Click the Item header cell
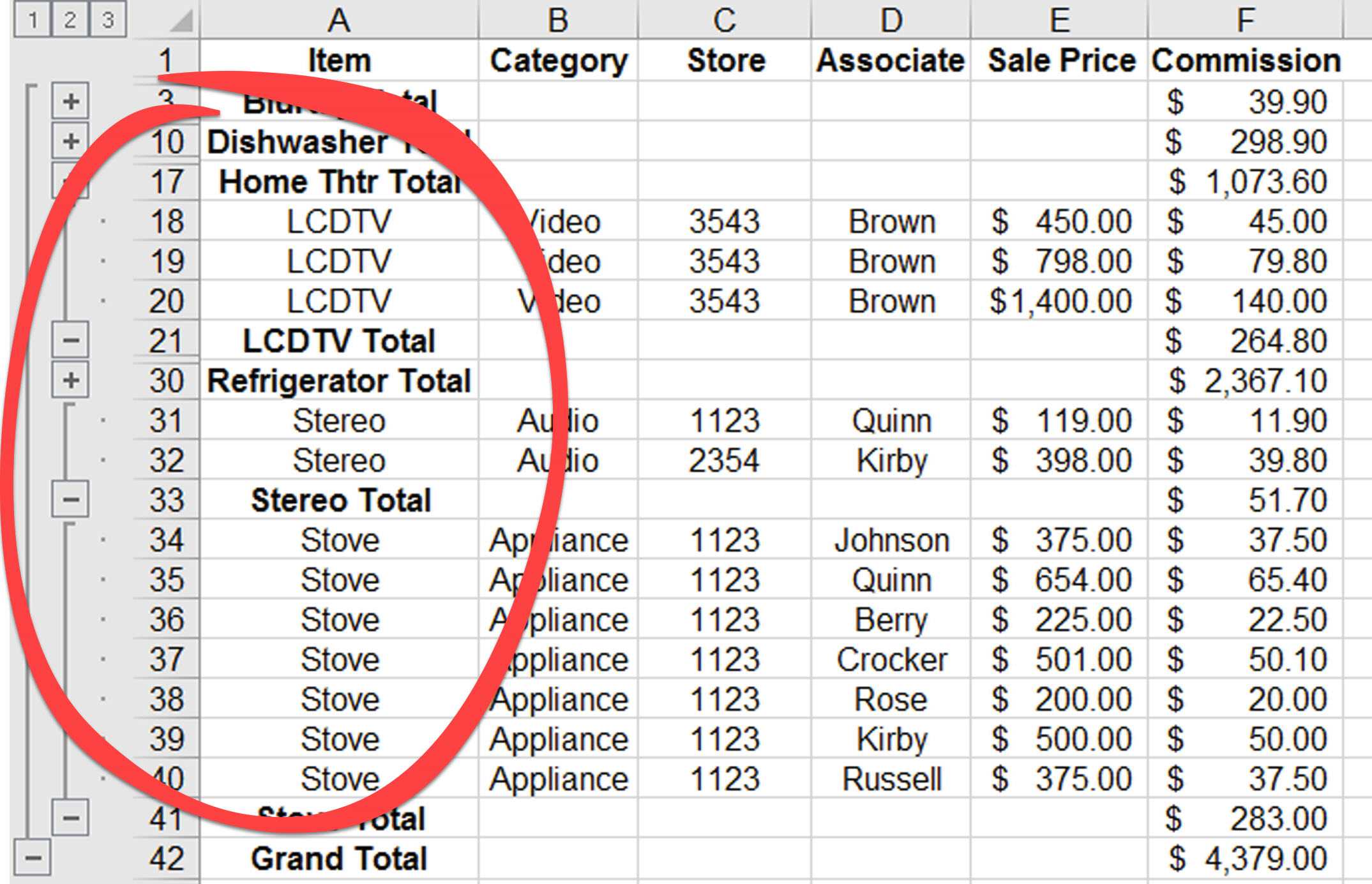This screenshot has height=884, width=1372. [339, 61]
